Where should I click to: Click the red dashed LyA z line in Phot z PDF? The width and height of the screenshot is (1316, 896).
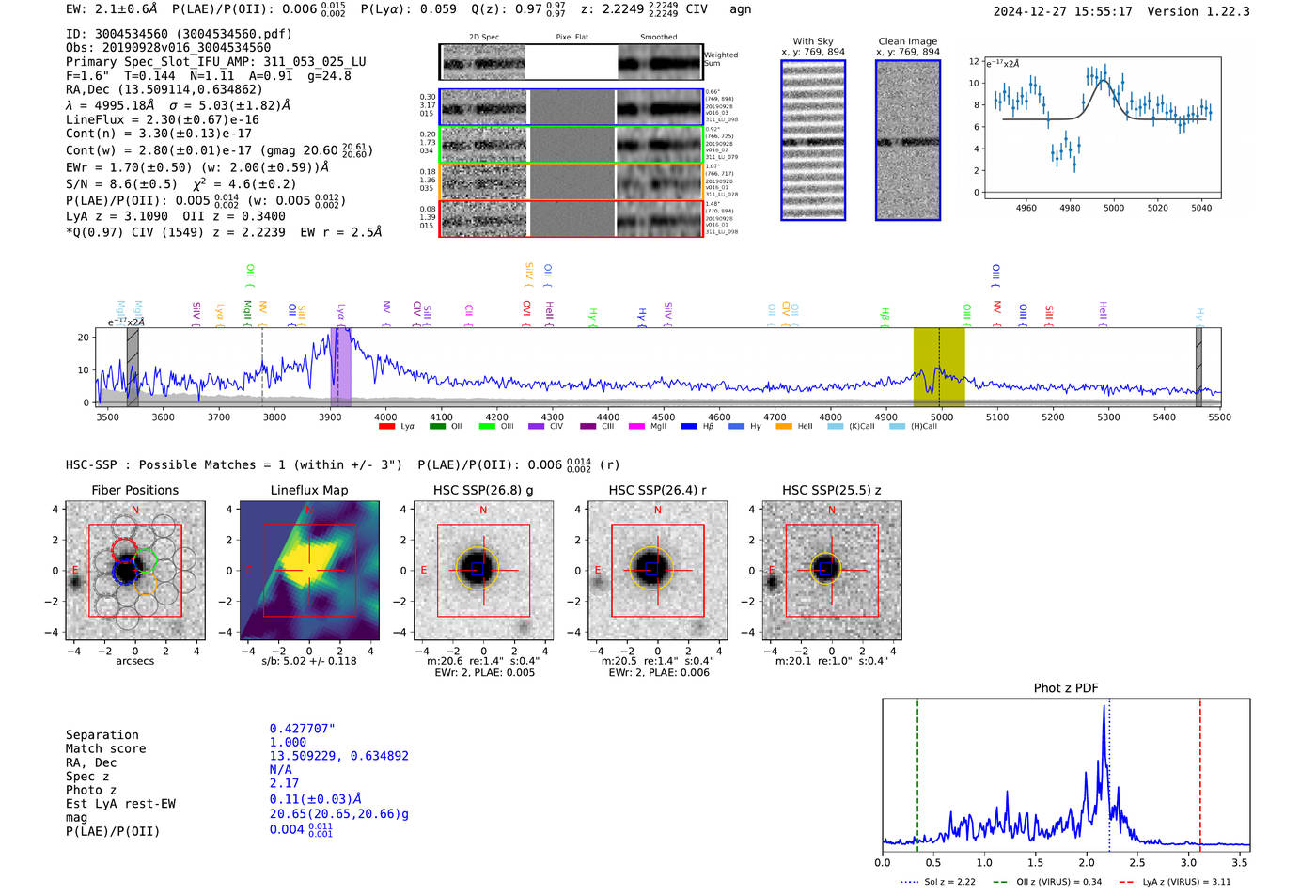1200,776
